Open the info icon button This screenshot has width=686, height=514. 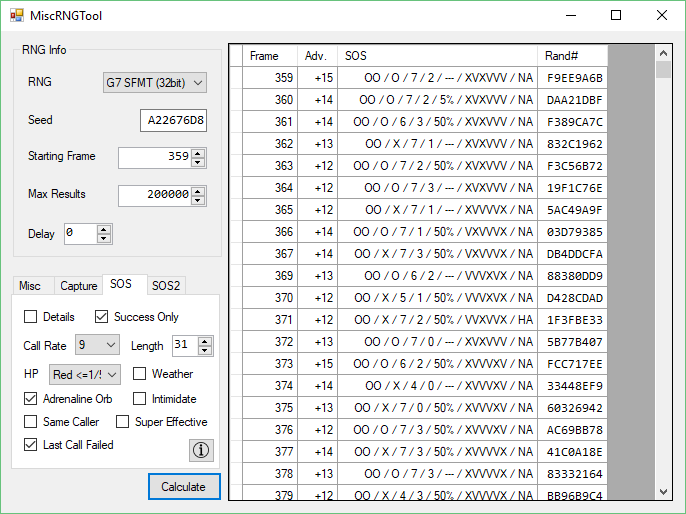(x=201, y=450)
